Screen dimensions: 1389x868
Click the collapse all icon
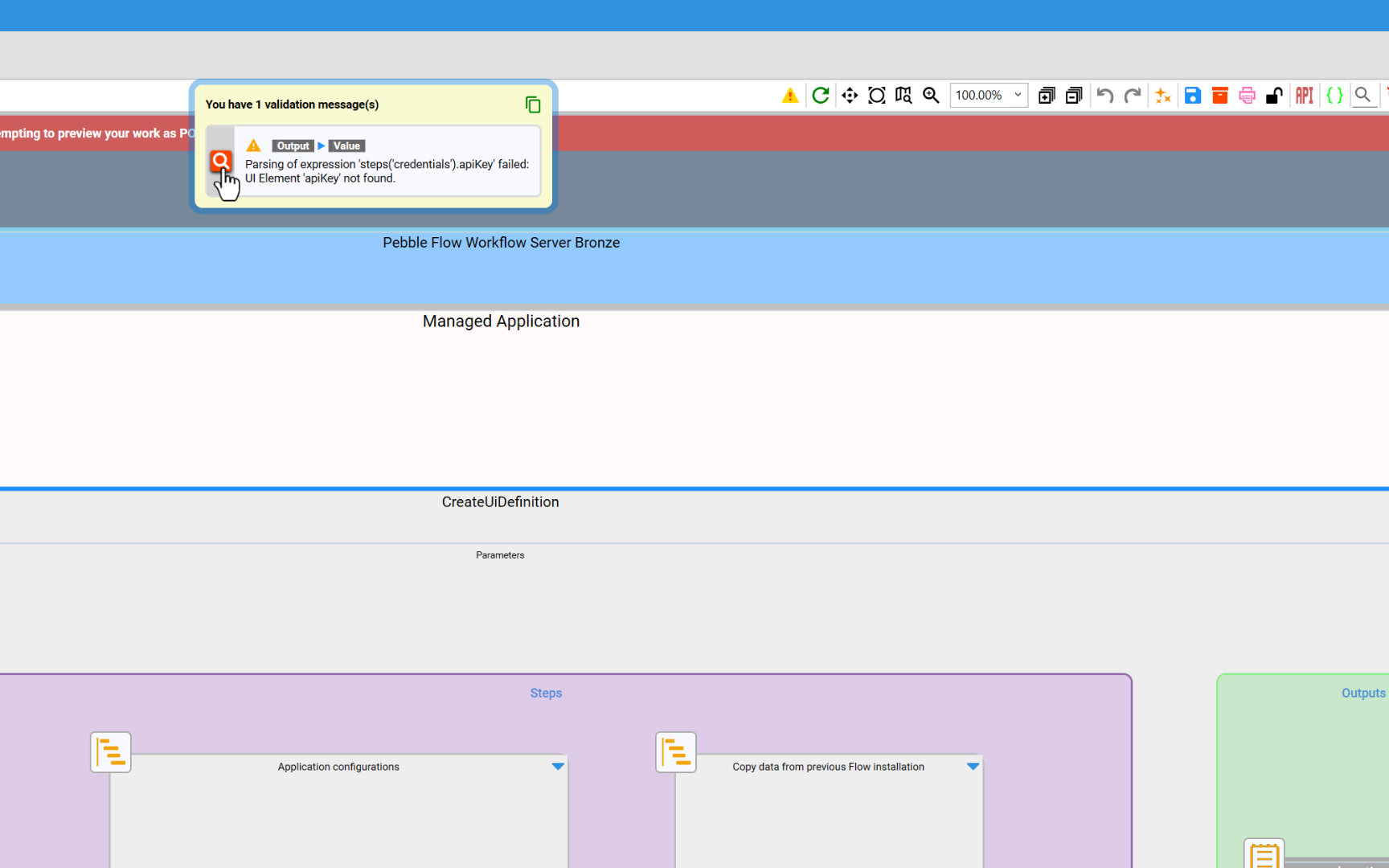click(x=1074, y=96)
